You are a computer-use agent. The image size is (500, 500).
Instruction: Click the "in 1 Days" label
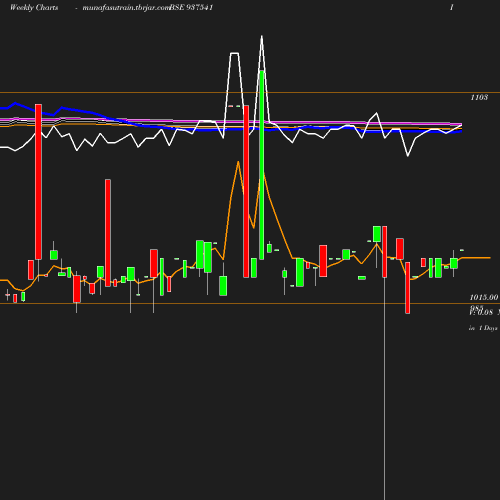(x=483, y=328)
